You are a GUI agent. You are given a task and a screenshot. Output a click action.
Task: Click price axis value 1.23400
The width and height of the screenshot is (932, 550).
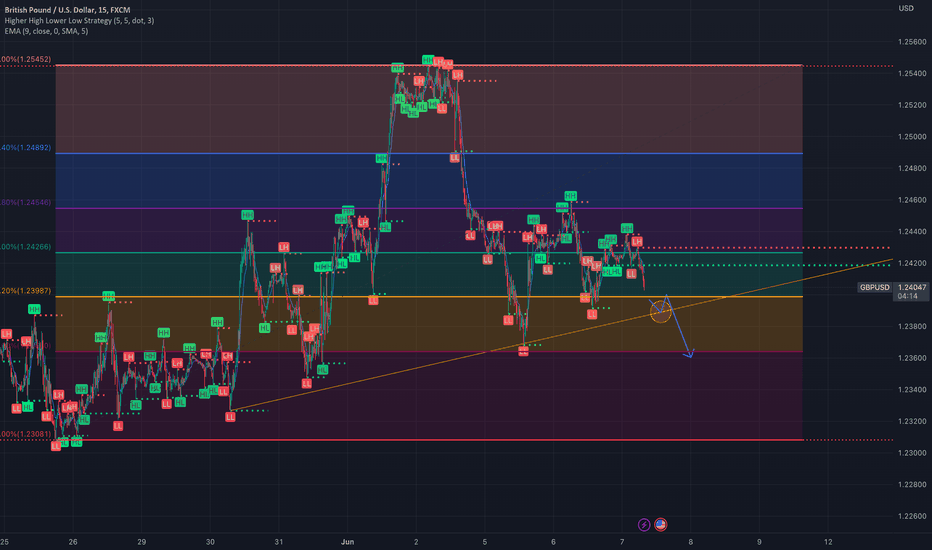912,389
